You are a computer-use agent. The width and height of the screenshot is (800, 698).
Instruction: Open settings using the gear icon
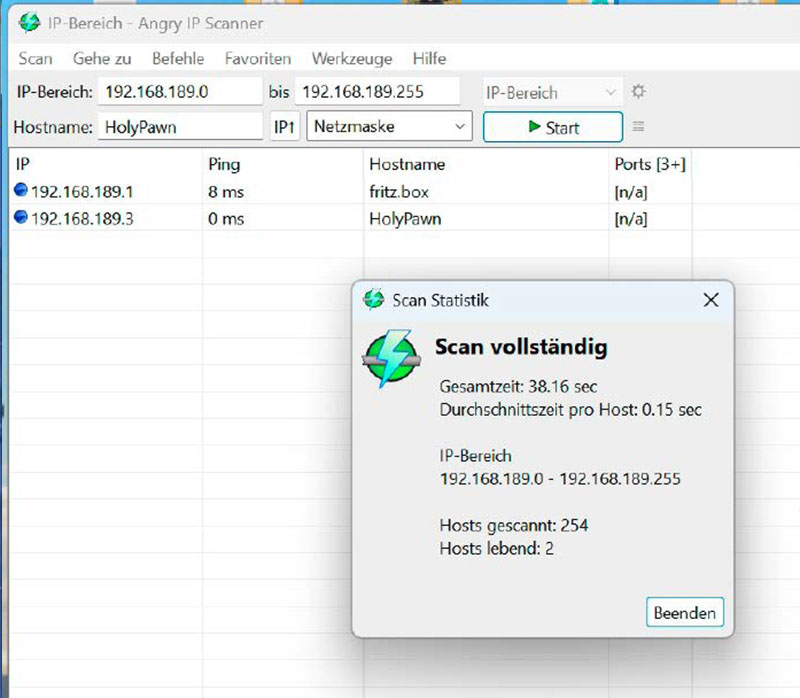point(637,91)
